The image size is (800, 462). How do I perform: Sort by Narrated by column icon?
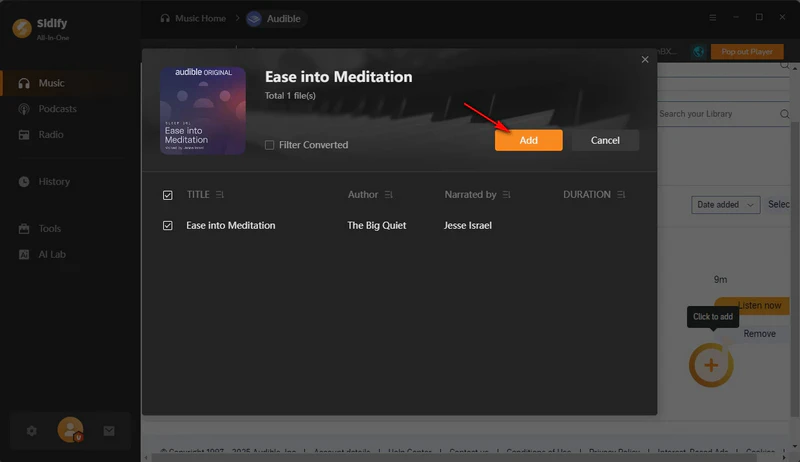[507, 195]
